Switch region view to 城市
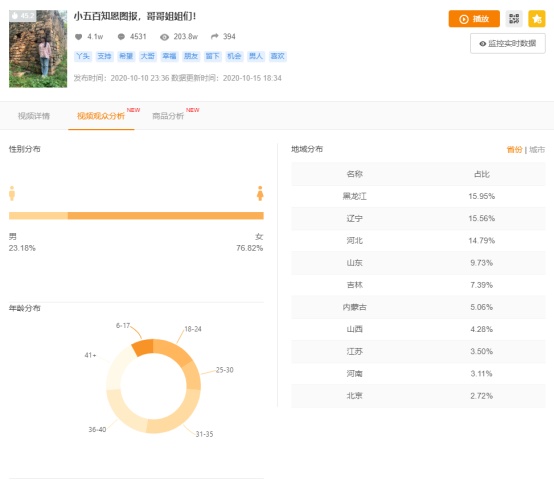 point(537,149)
